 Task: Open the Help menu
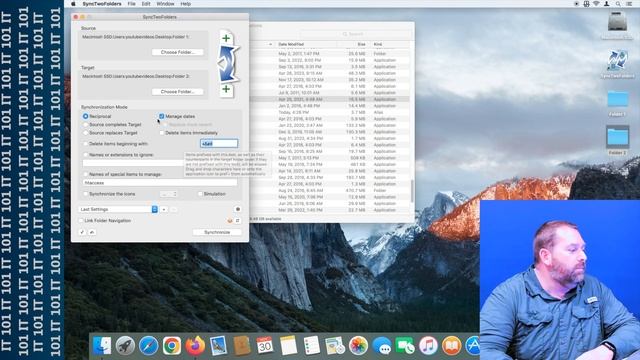click(186, 4)
